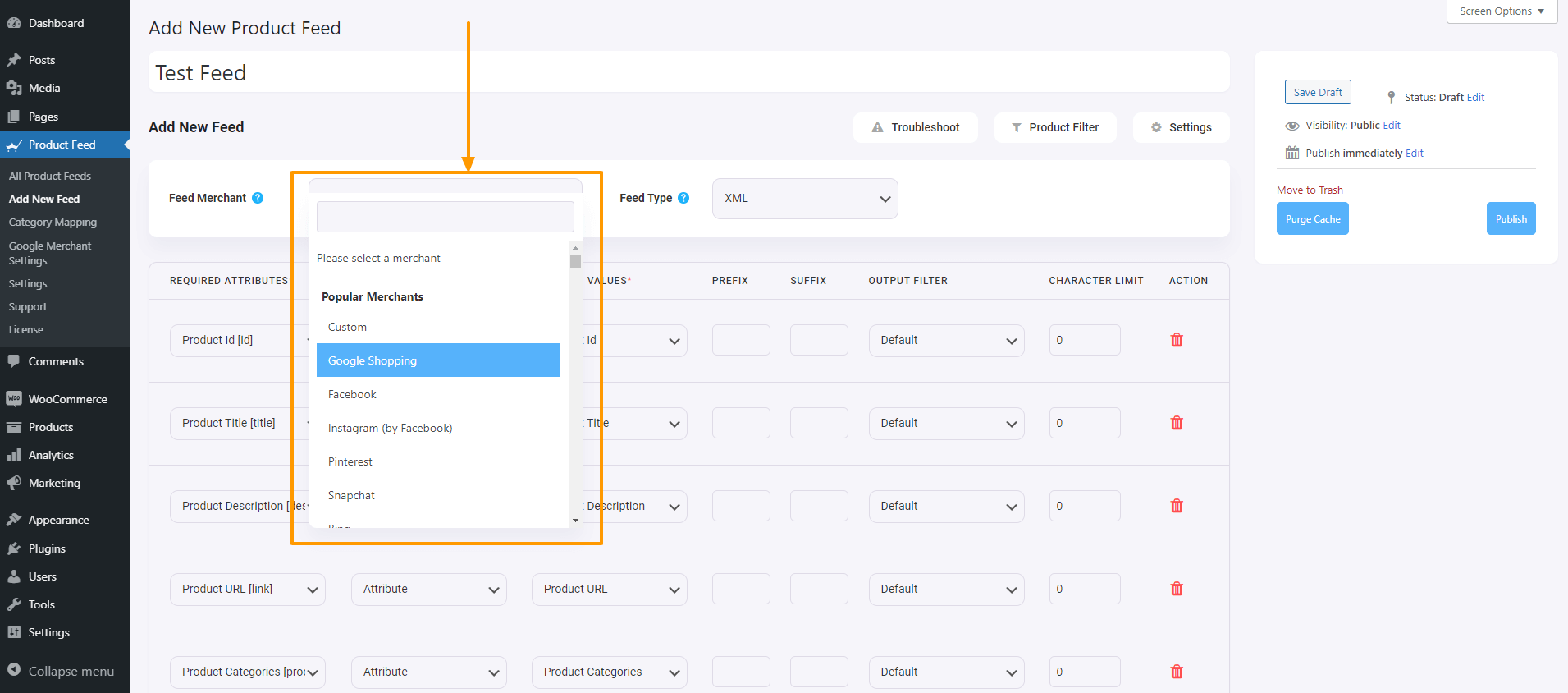Click Purge Cache button
The height and width of the screenshot is (693, 1568).
[1313, 218]
